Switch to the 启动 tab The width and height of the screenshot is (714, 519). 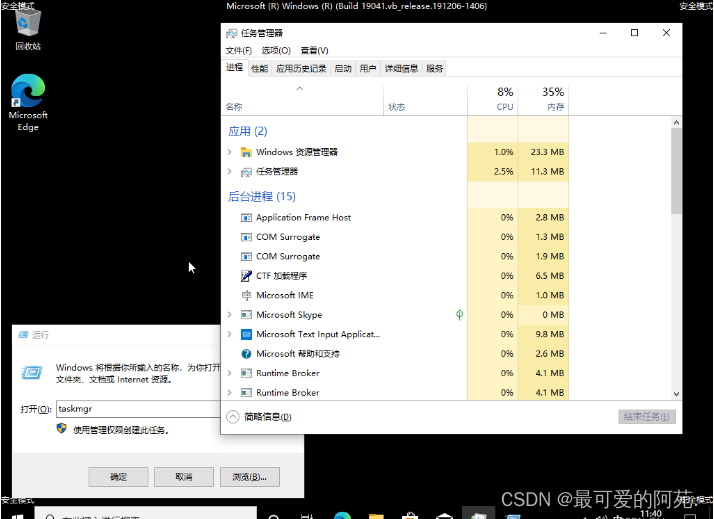tap(343, 69)
